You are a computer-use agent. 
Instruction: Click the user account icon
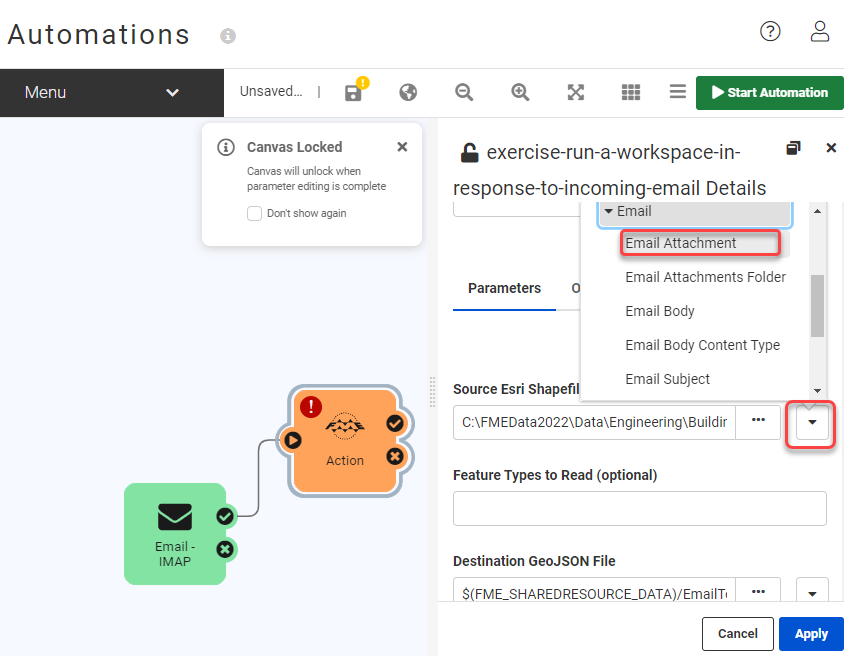[819, 31]
